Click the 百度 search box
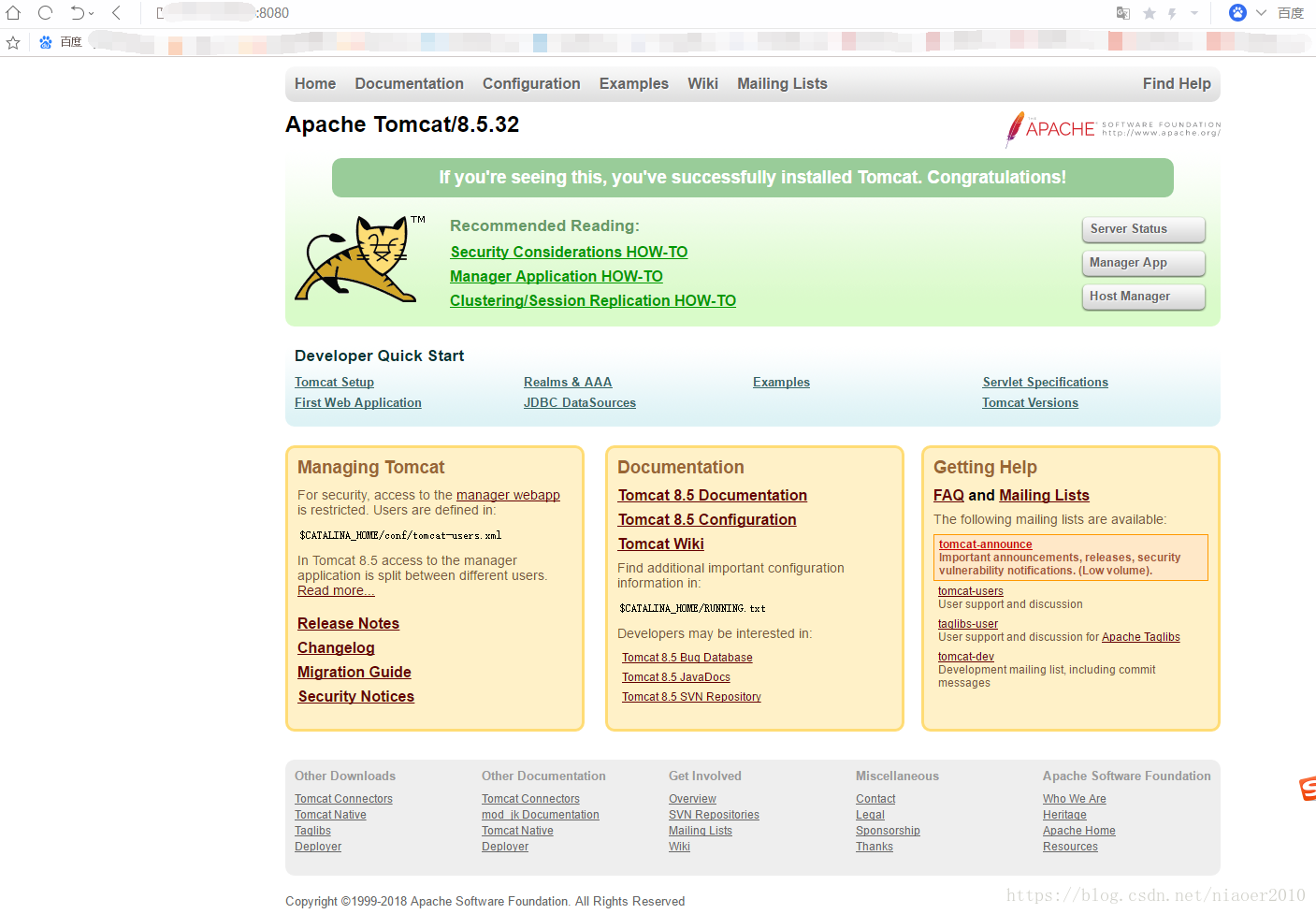Image resolution: width=1316 pixels, height=914 pixels. pos(1291,13)
